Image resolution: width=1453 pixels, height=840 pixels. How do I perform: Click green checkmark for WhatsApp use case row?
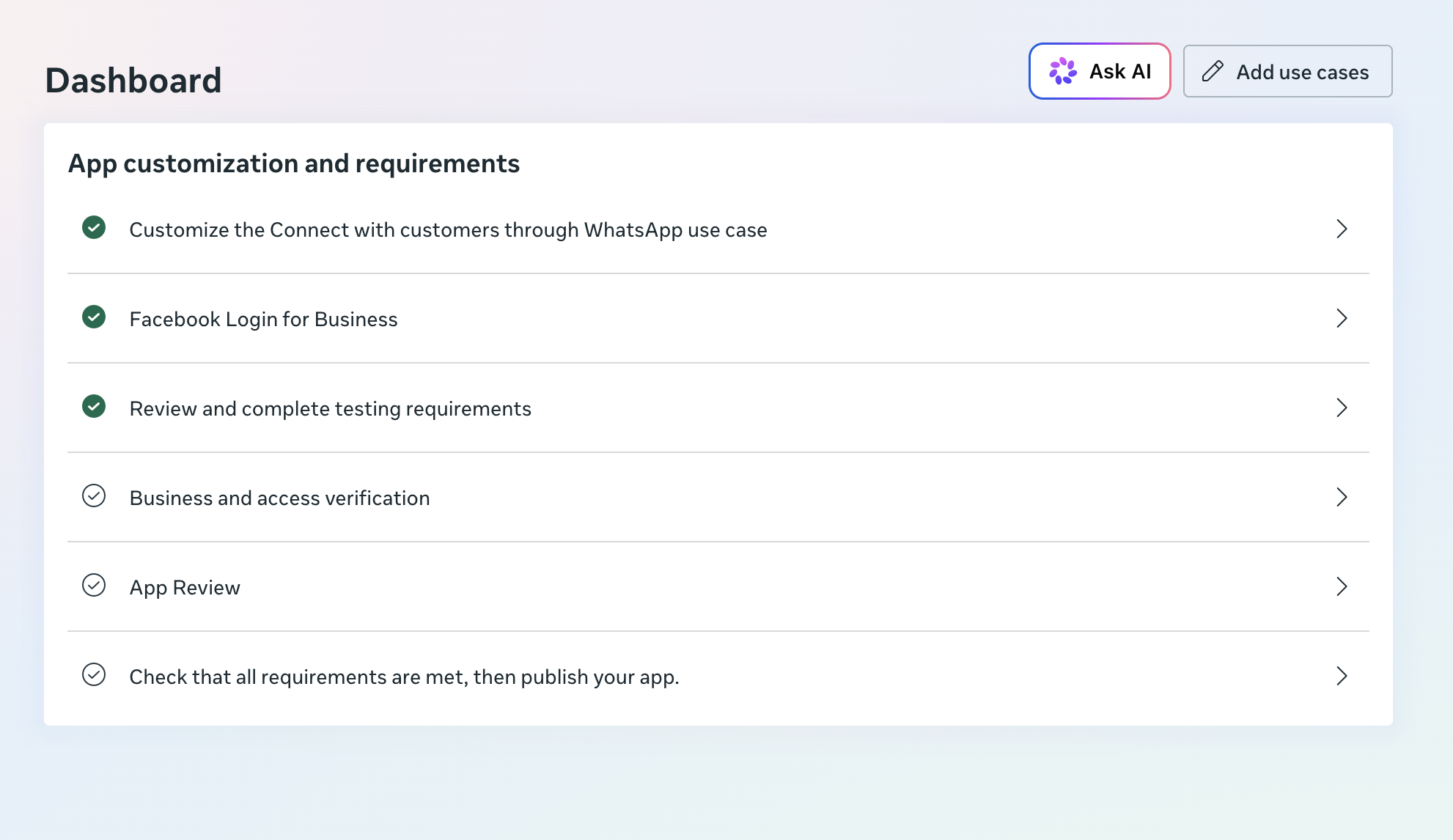[94, 228]
